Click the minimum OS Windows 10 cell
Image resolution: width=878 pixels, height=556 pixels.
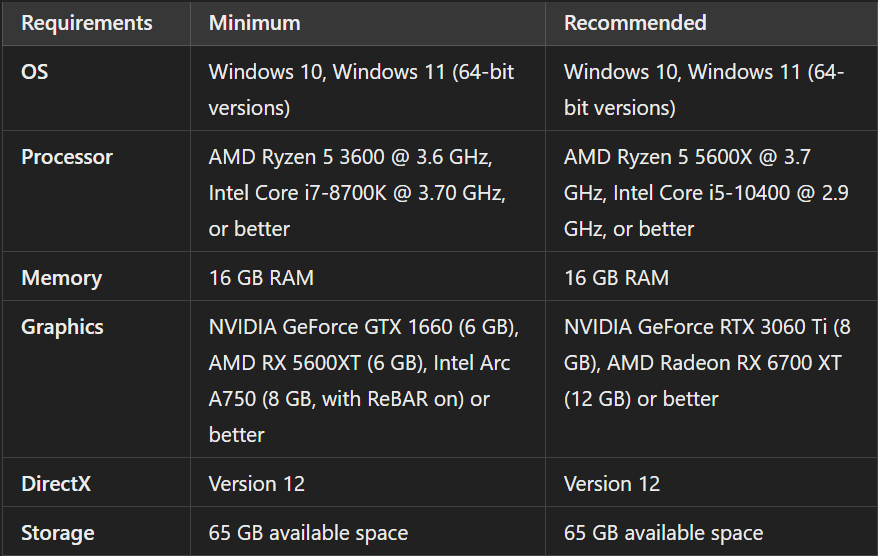361,89
